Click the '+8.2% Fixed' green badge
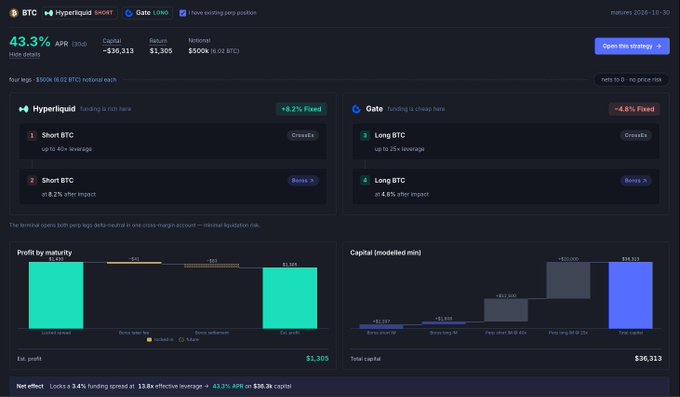This screenshot has height=397, width=680. tap(301, 109)
